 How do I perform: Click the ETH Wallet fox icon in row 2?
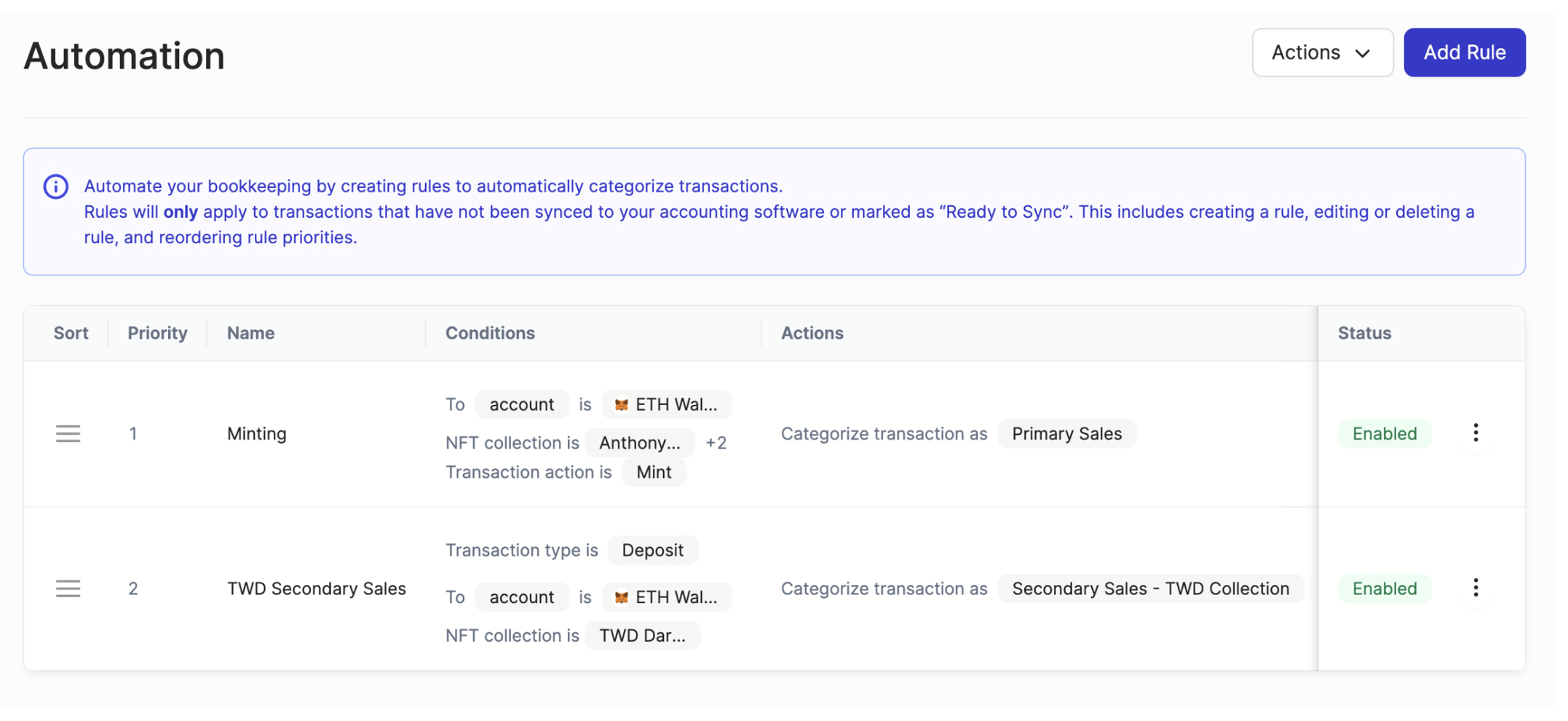click(x=621, y=597)
